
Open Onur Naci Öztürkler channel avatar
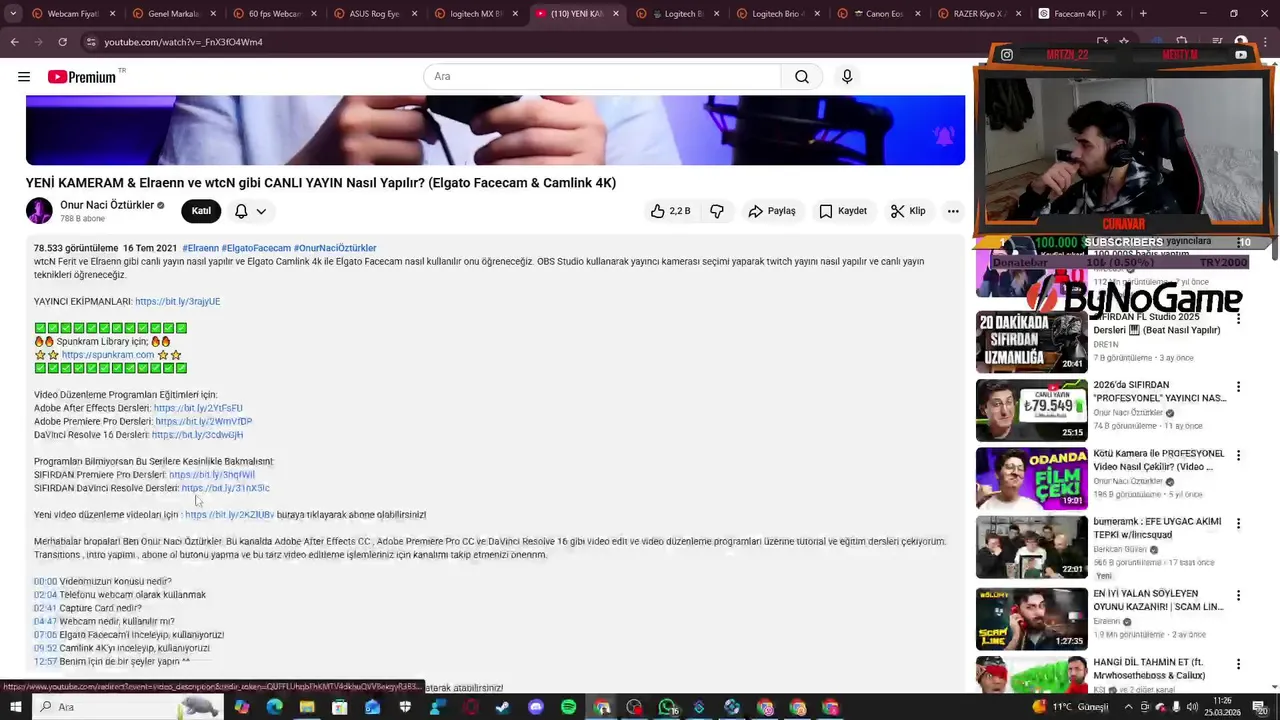click(39, 211)
